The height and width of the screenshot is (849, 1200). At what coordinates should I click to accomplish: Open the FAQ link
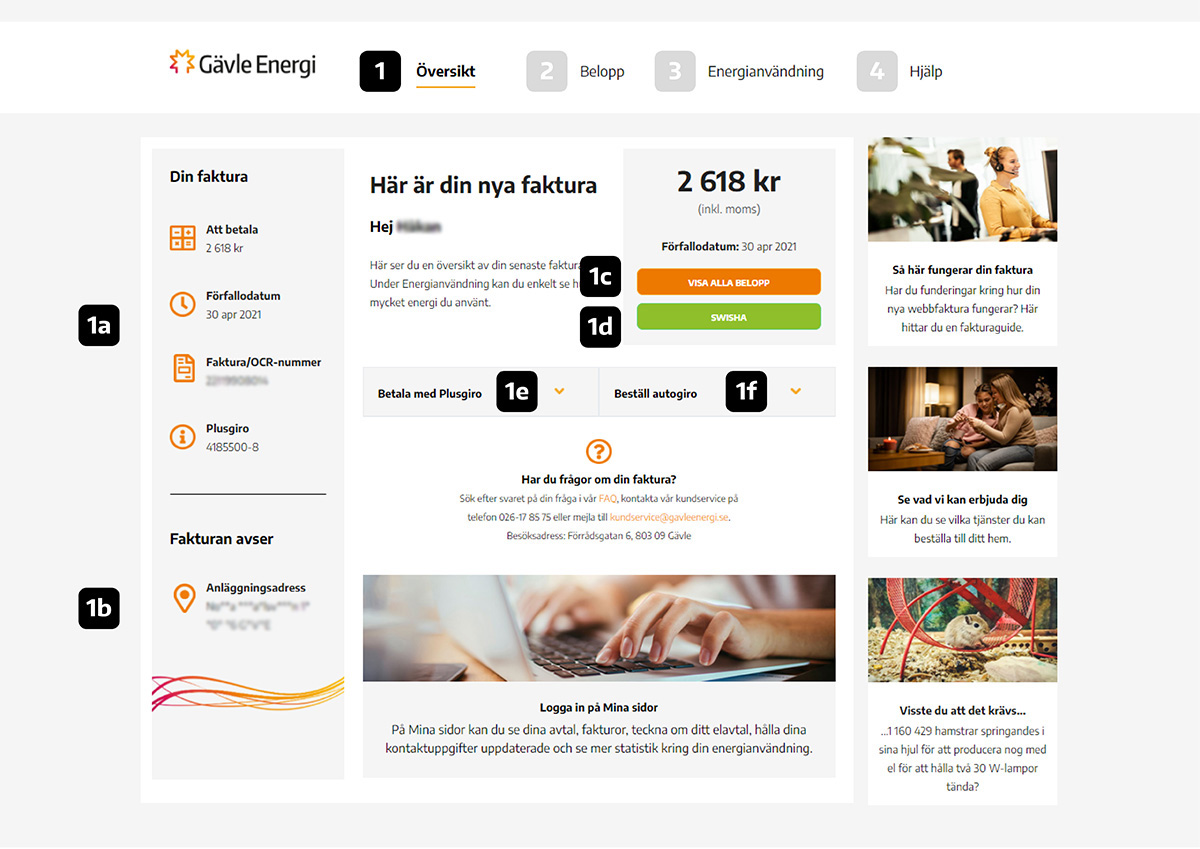[608, 498]
